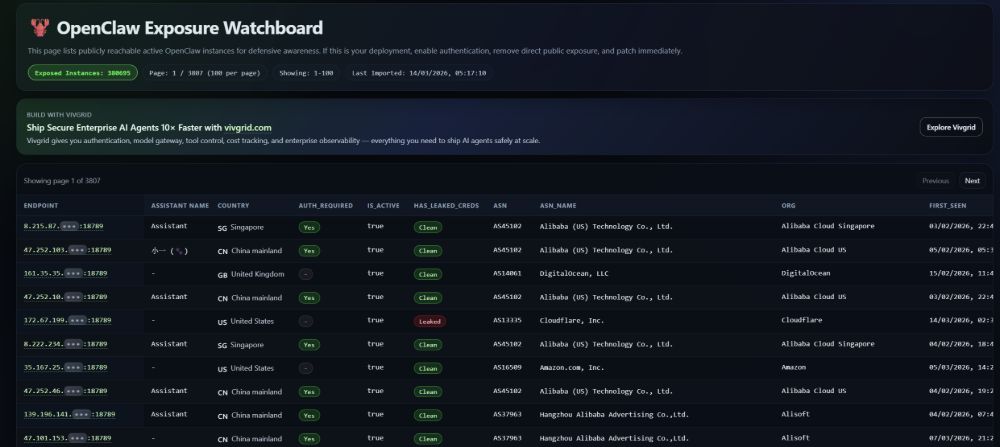Click Hangzhou Alibaba Advertising in 47.101.153 row
The height and width of the screenshot is (447, 1000).
(x=614, y=438)
